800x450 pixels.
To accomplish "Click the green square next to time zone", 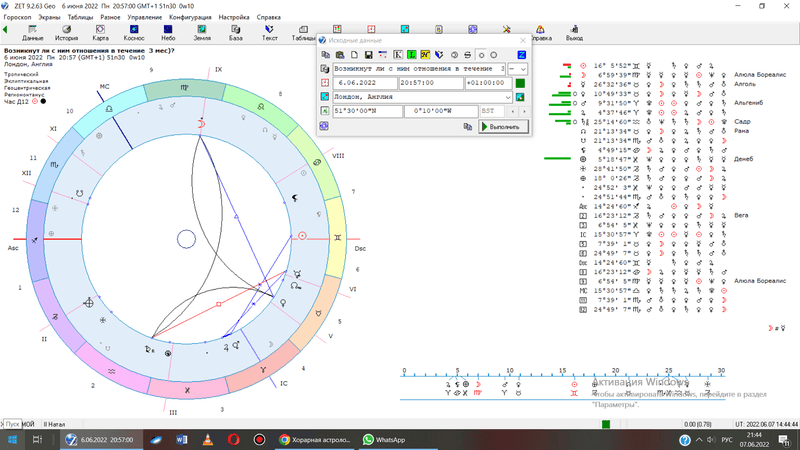I will click(x=520, y=83).
